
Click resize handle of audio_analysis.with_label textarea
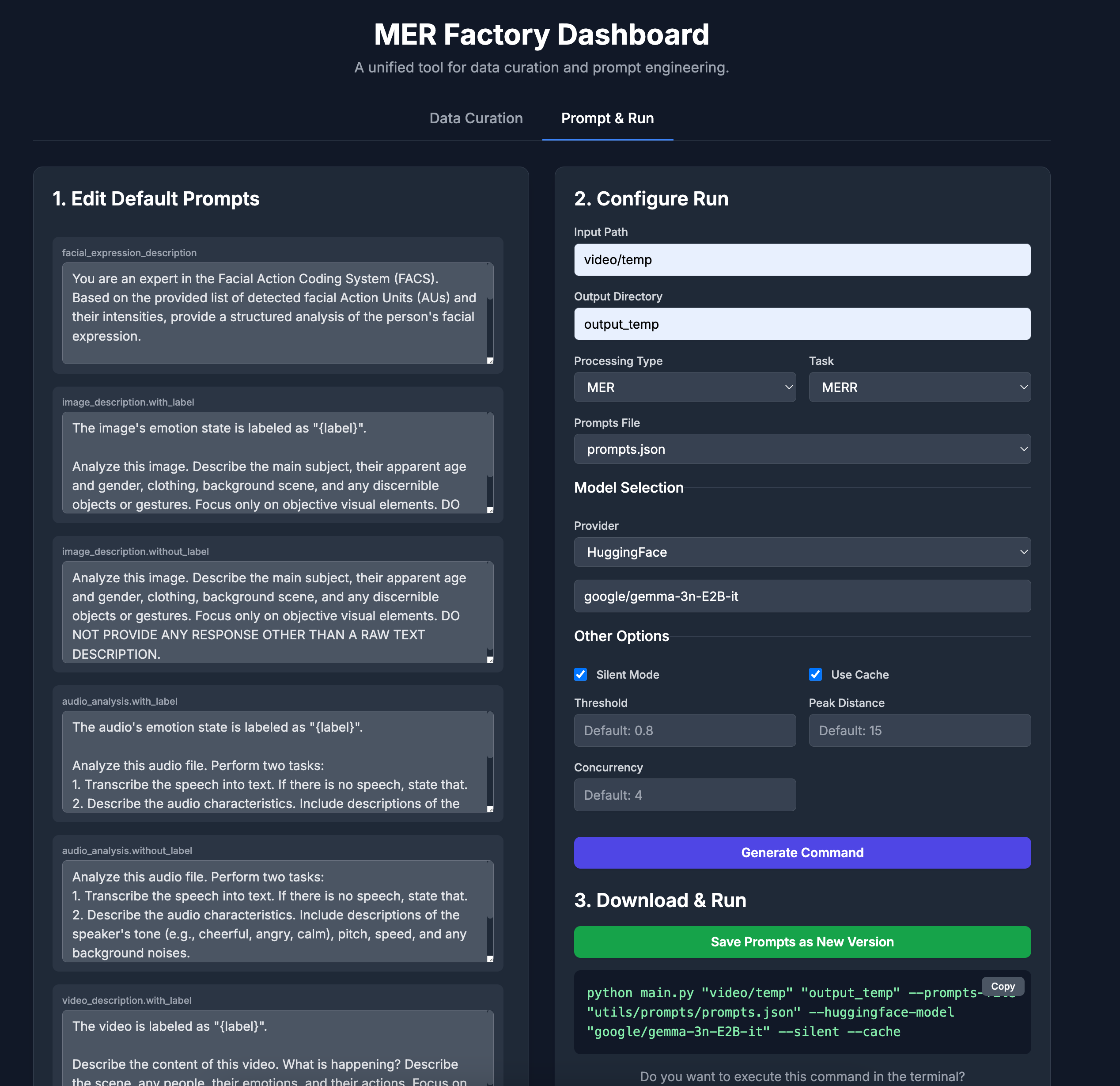pyautogui.click(x=490, y=809)
